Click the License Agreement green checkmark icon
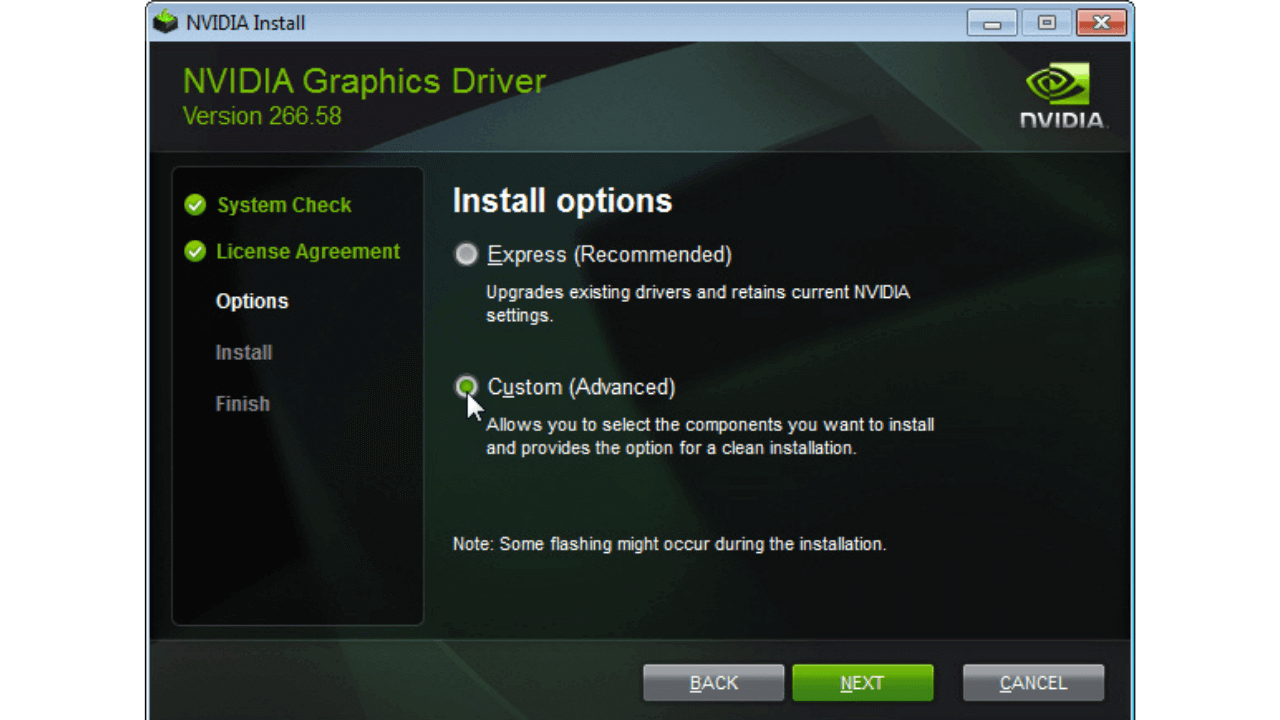The width and height of the screenshot is (1280, 720). tap(195, 252)
